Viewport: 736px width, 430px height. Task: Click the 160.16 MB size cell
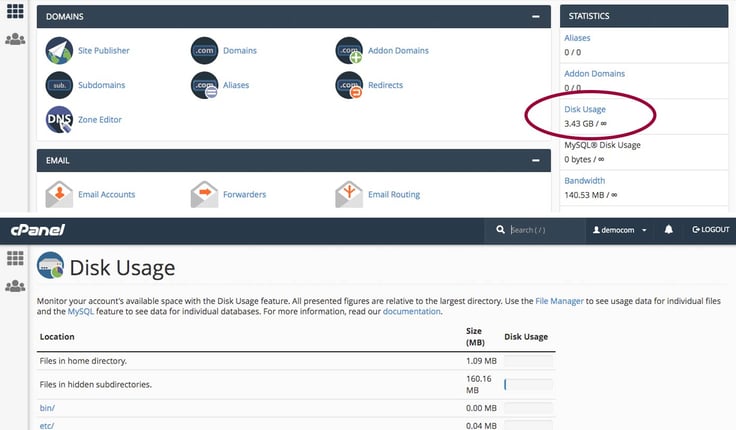(479, 384)
